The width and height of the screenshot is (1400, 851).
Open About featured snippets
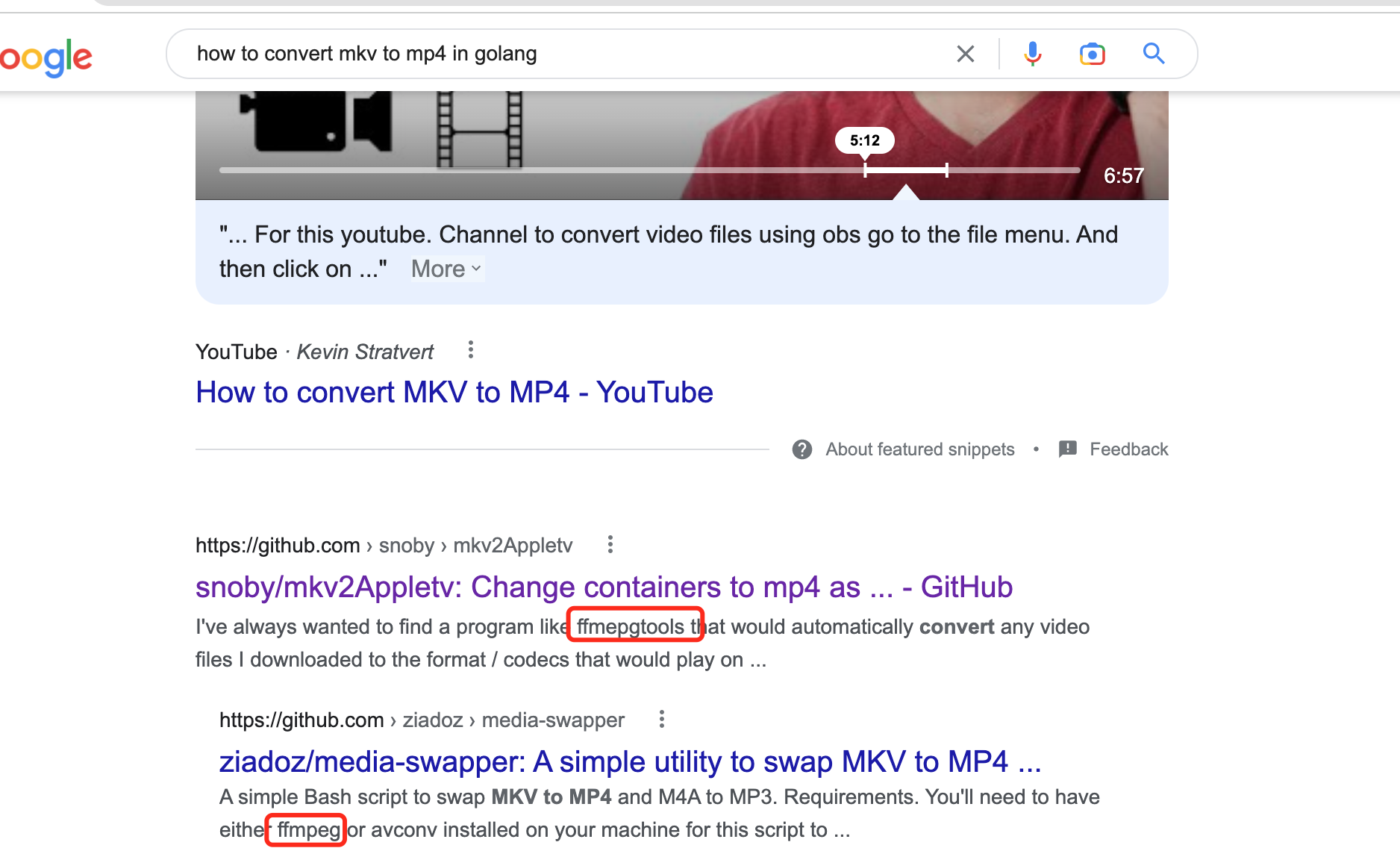919,449
